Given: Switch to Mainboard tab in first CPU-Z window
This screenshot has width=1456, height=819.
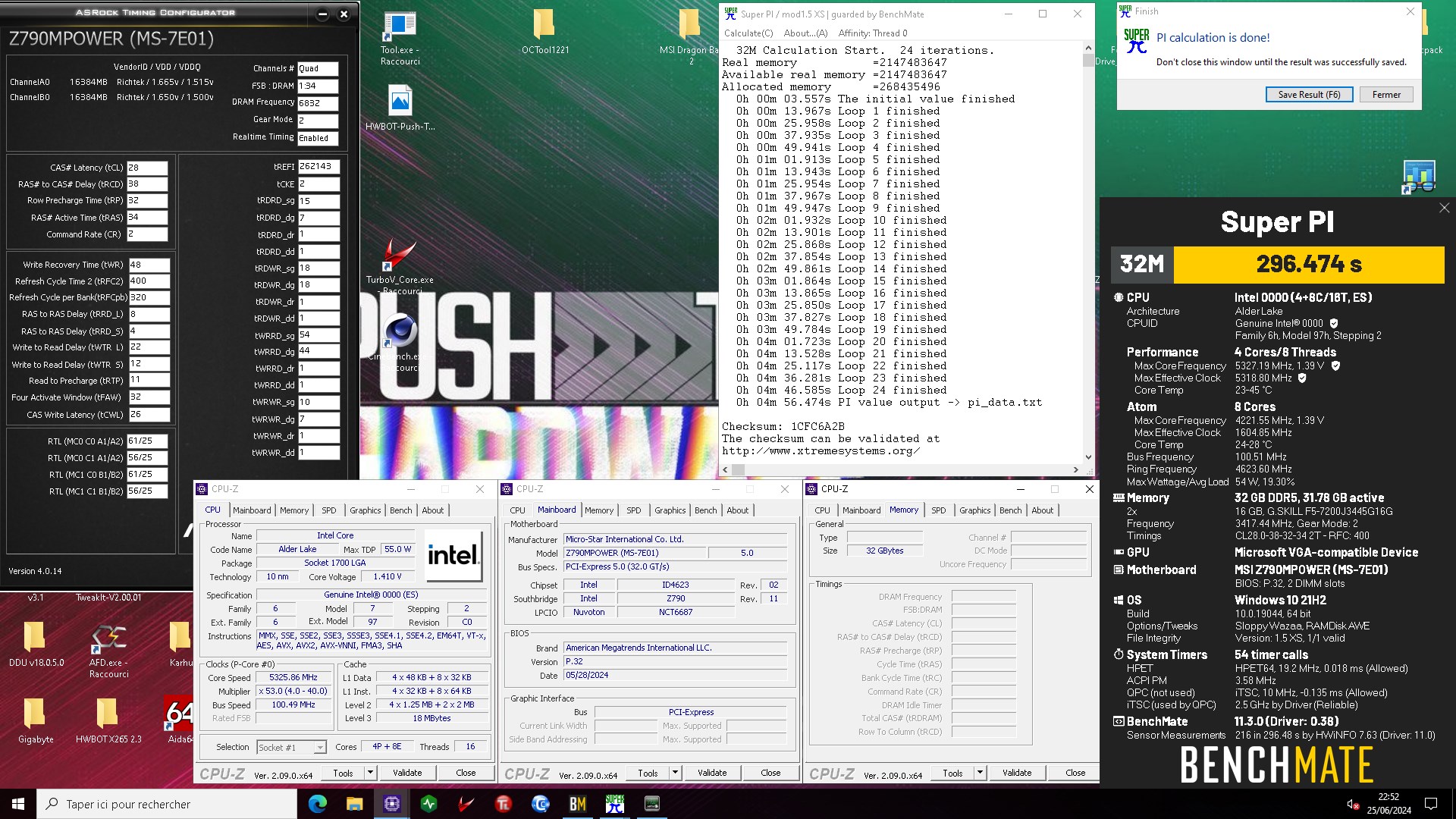Looking at the screenshot, I should [252, 510].
